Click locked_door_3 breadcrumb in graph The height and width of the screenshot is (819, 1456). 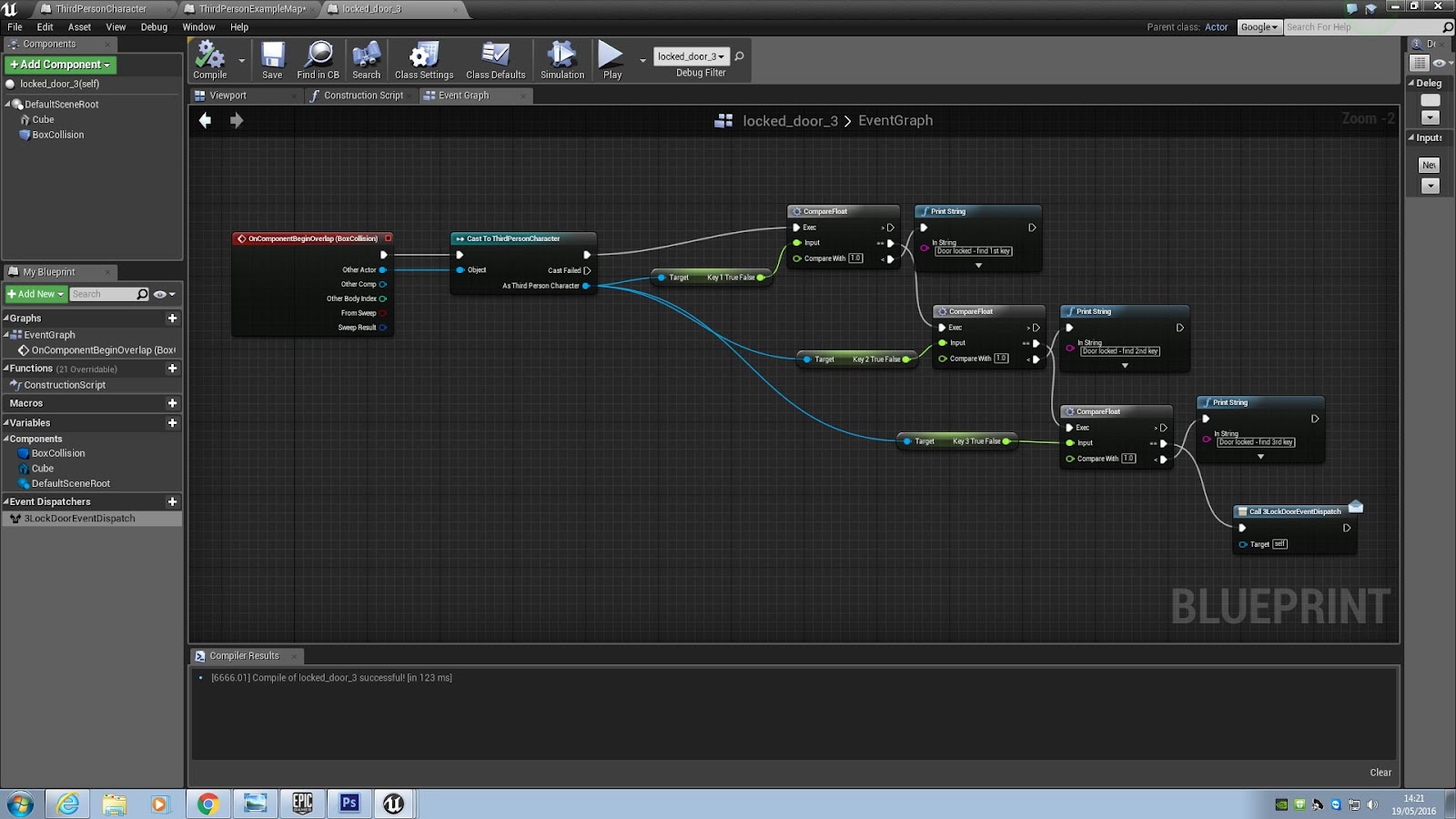point(790,120)
